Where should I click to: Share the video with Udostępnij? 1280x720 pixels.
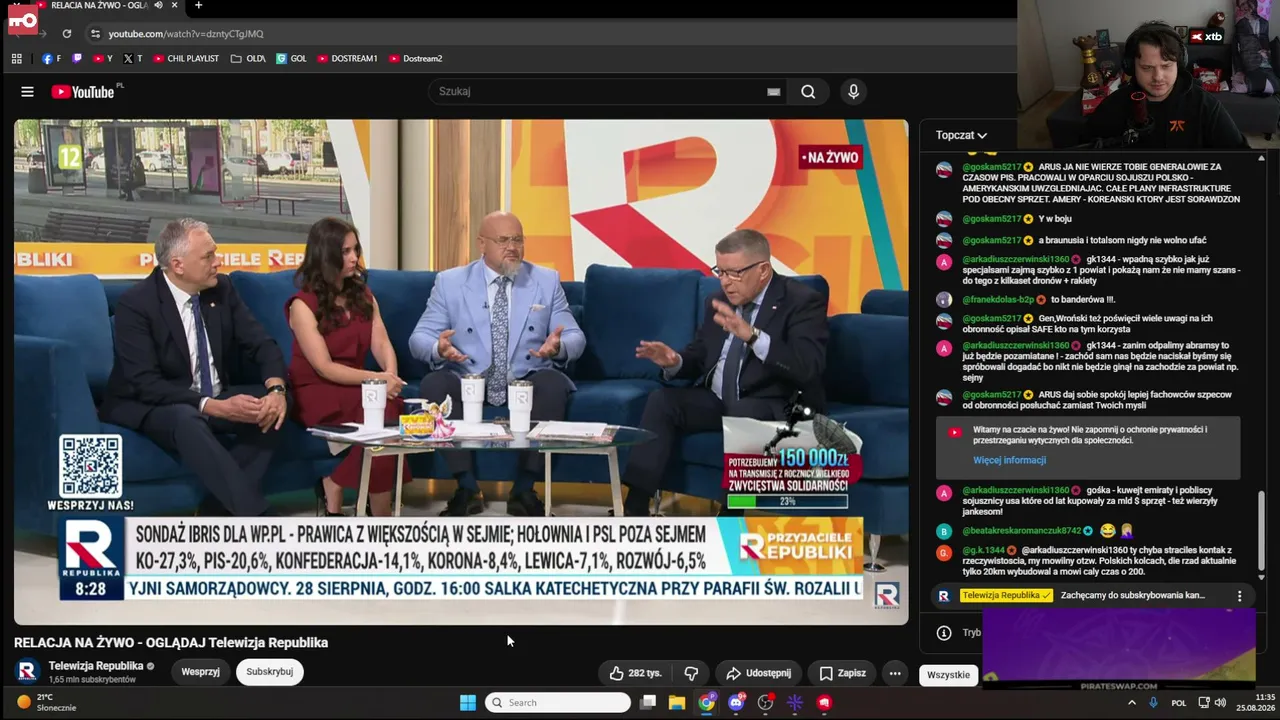click(x=758, y=673)
